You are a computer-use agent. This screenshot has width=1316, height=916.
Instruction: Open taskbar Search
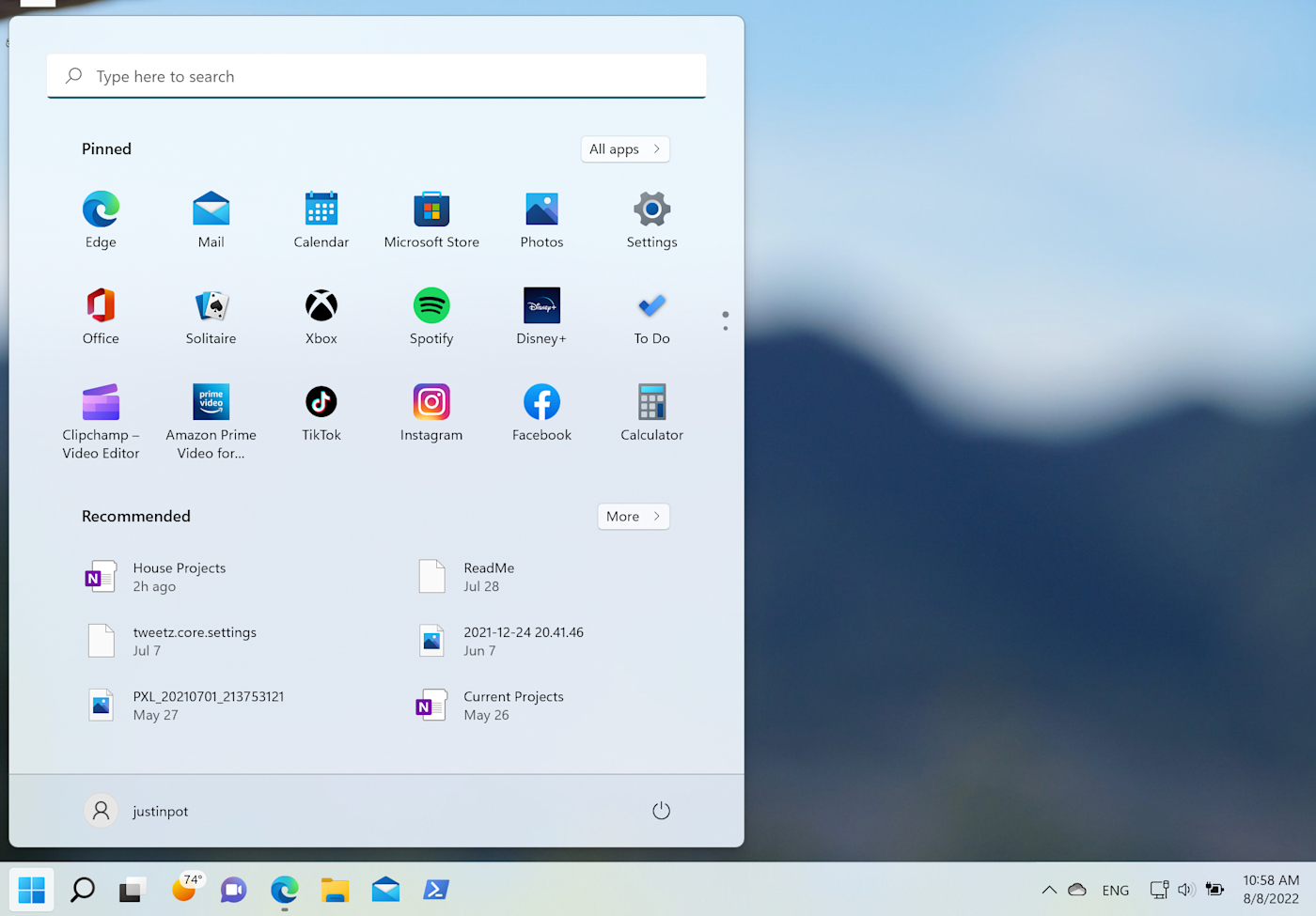[x=83, y=889]
